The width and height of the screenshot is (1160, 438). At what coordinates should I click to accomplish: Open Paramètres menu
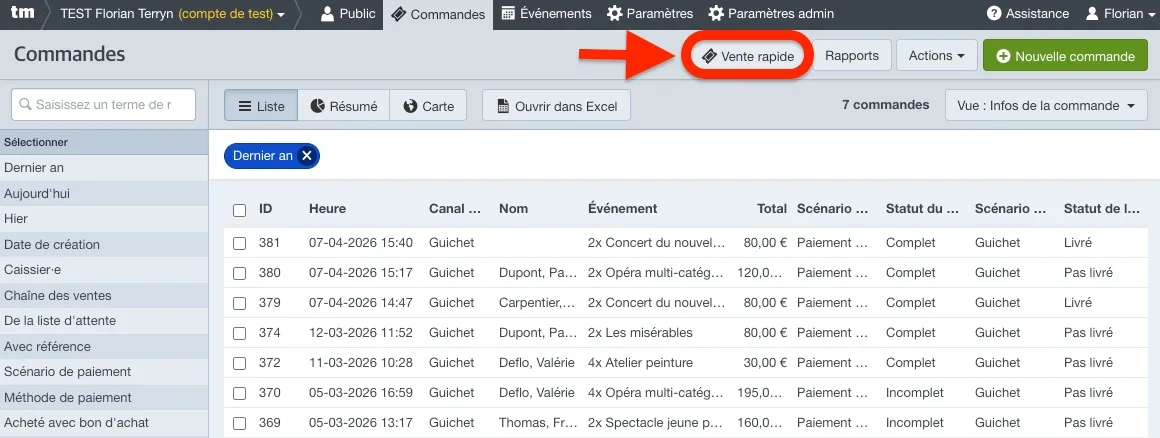coord(650,14)
